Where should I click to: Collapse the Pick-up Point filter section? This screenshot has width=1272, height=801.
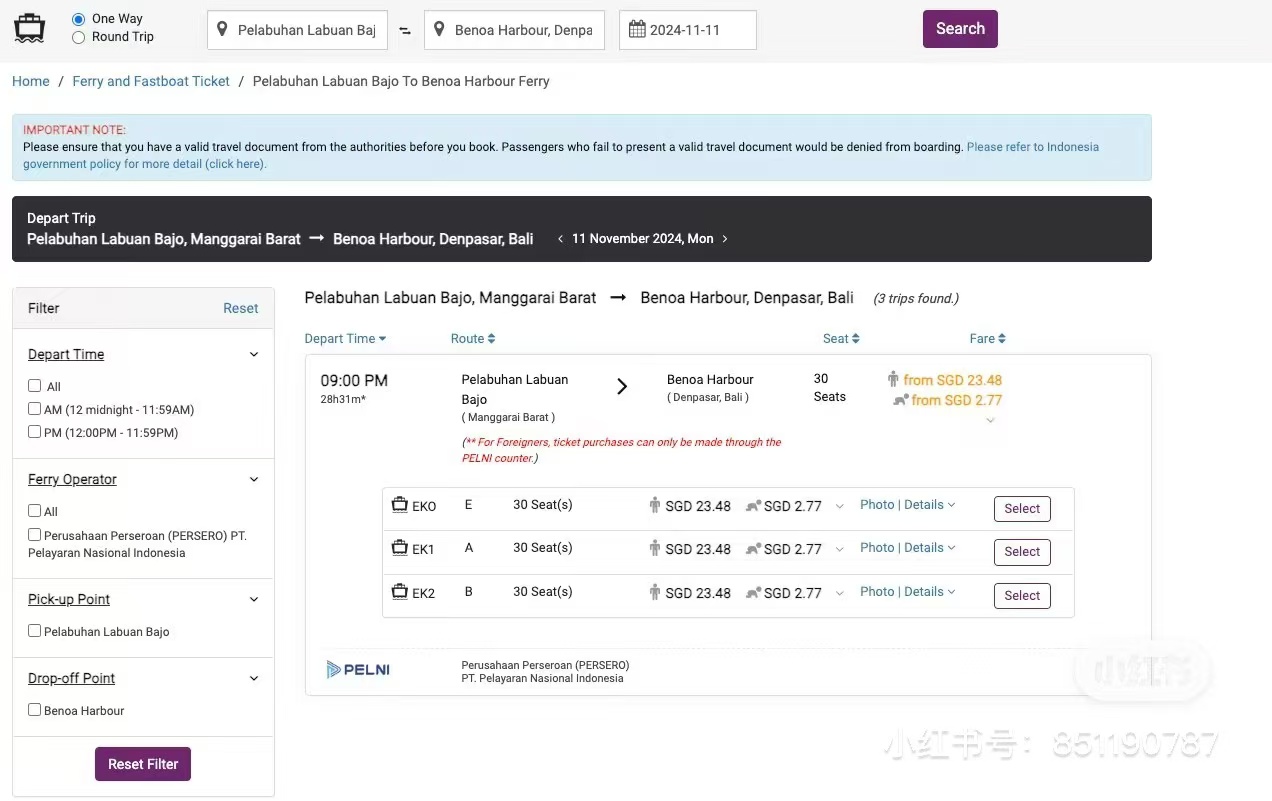tap(254, 600)
